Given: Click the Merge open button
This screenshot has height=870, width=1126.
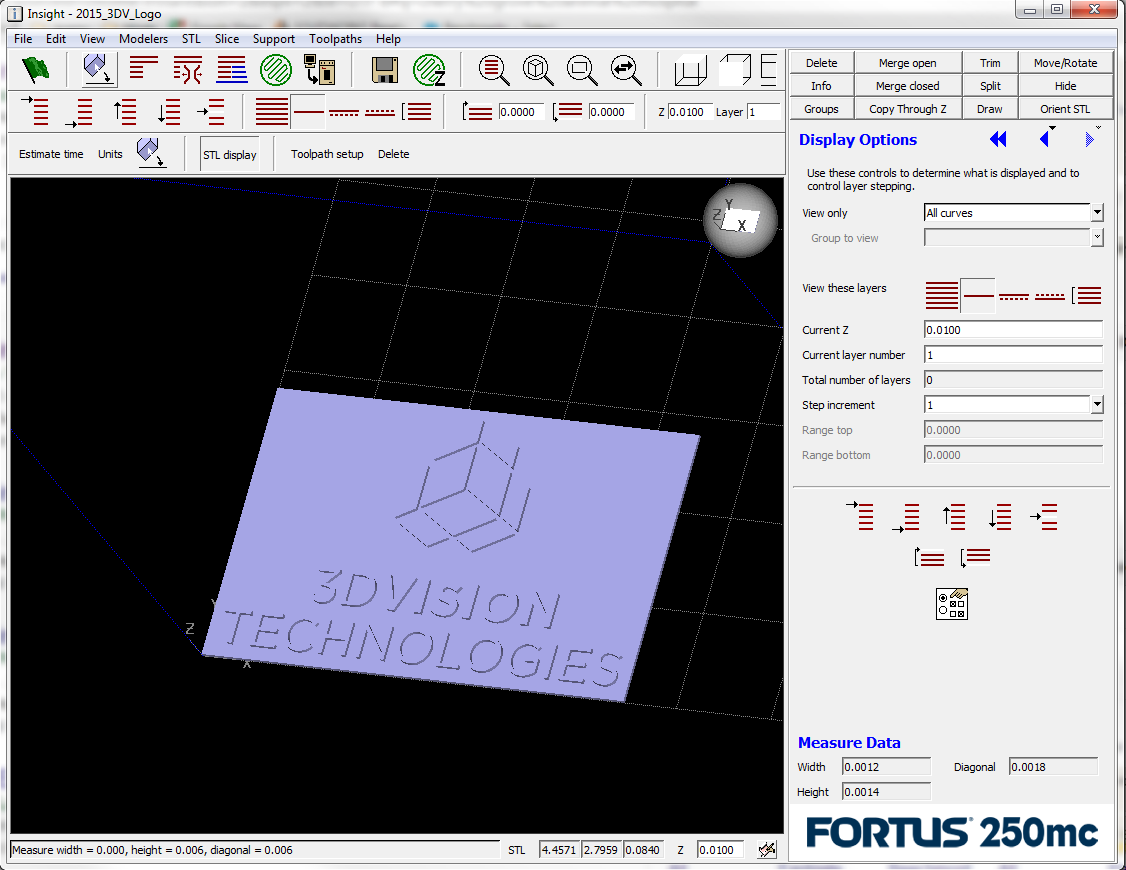Looking at the screenshot, I should (x=908, y=63).
